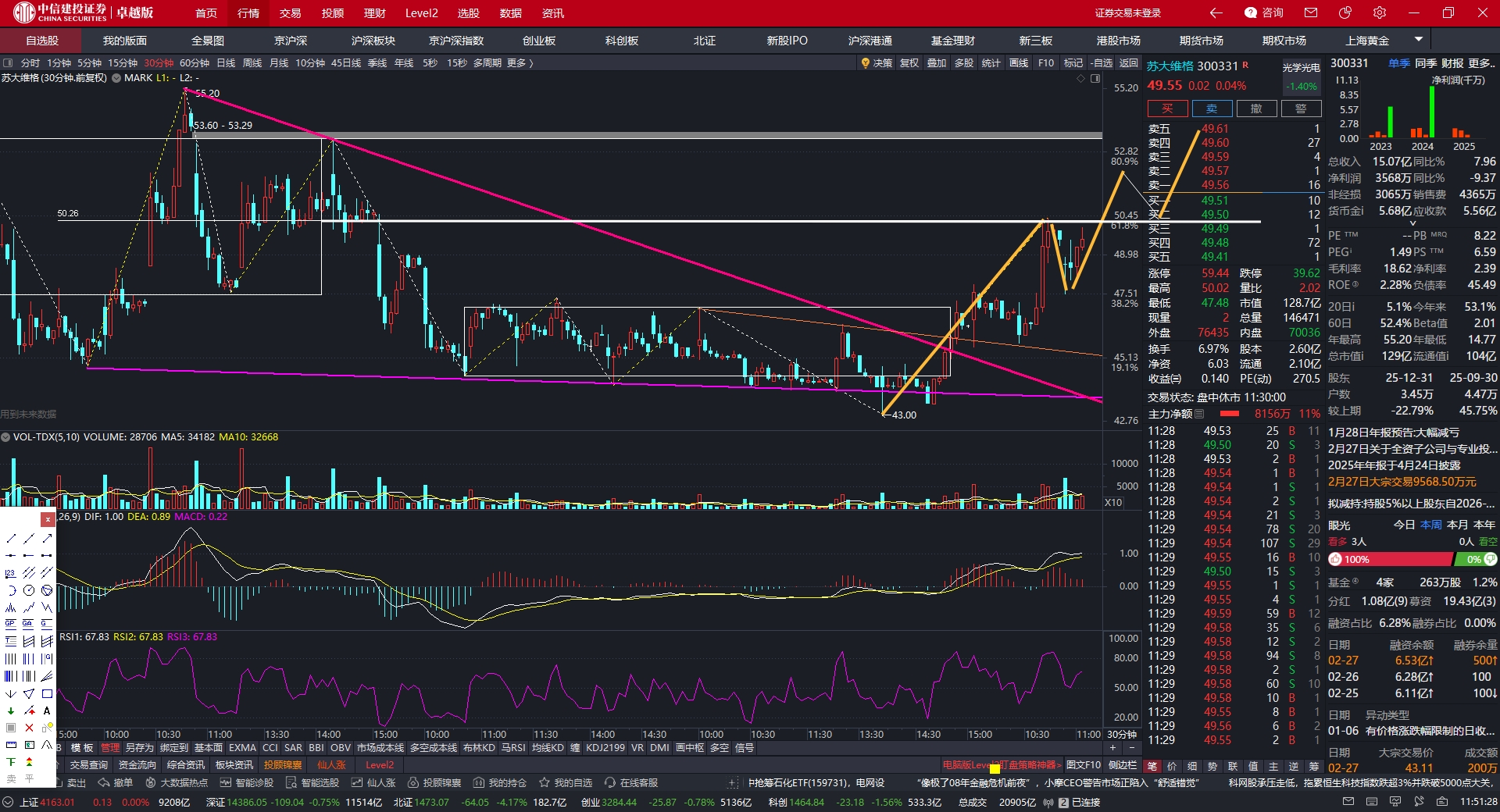This screenshot has width=1500, height=812.
Task: Select the GA drawing tool
Action: click(x=29, y=624)
